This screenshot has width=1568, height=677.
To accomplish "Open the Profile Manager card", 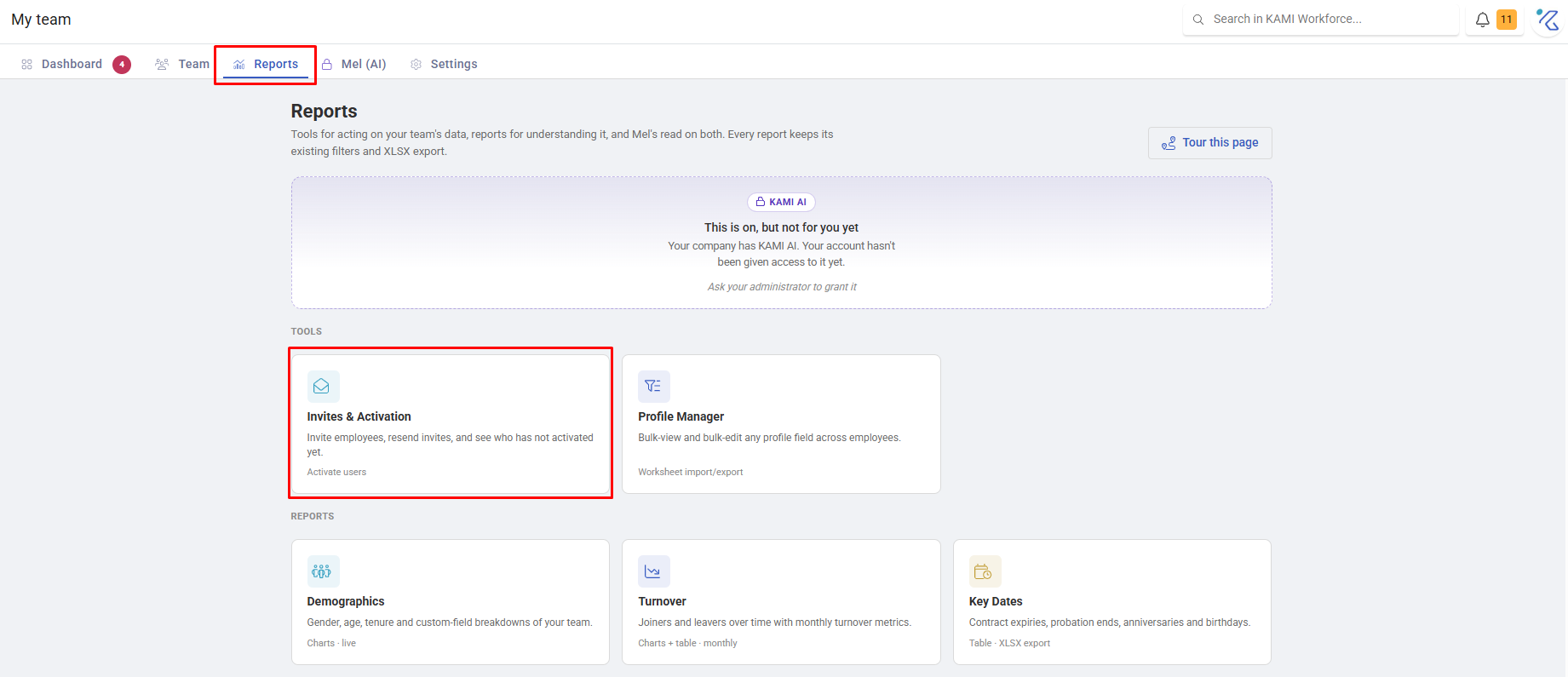I will pyautogui.click(x=781, y=424).
